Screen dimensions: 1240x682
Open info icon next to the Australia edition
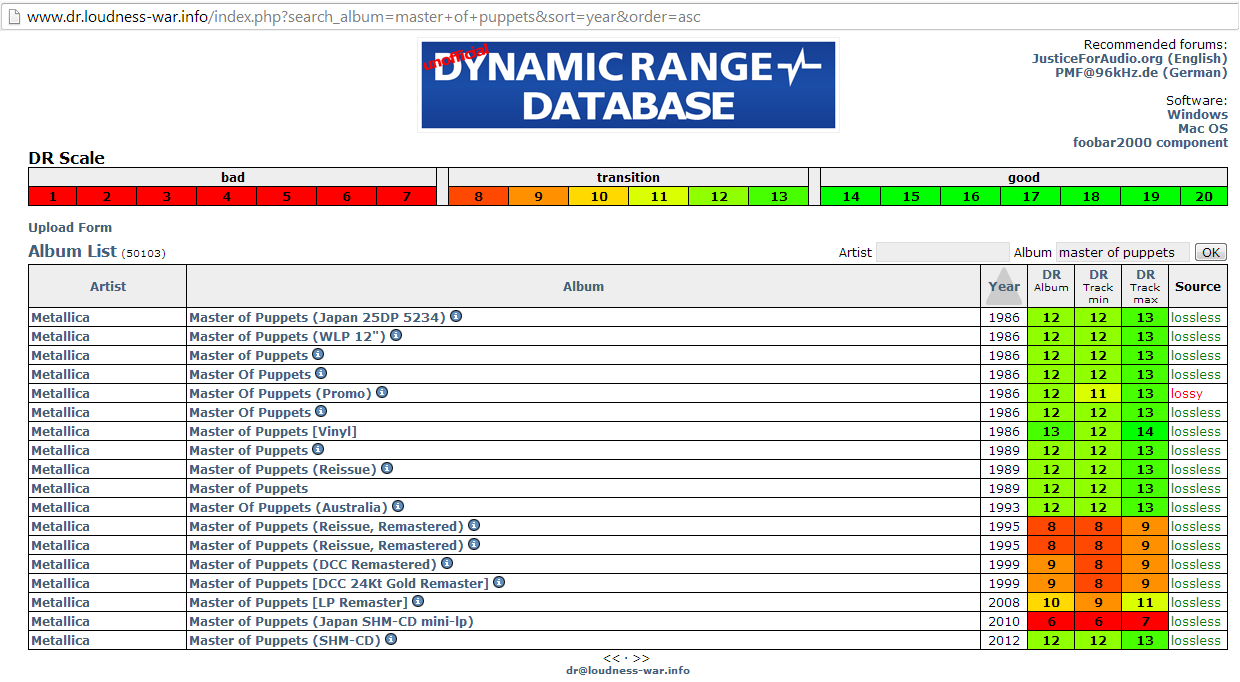tap(397, 506)
